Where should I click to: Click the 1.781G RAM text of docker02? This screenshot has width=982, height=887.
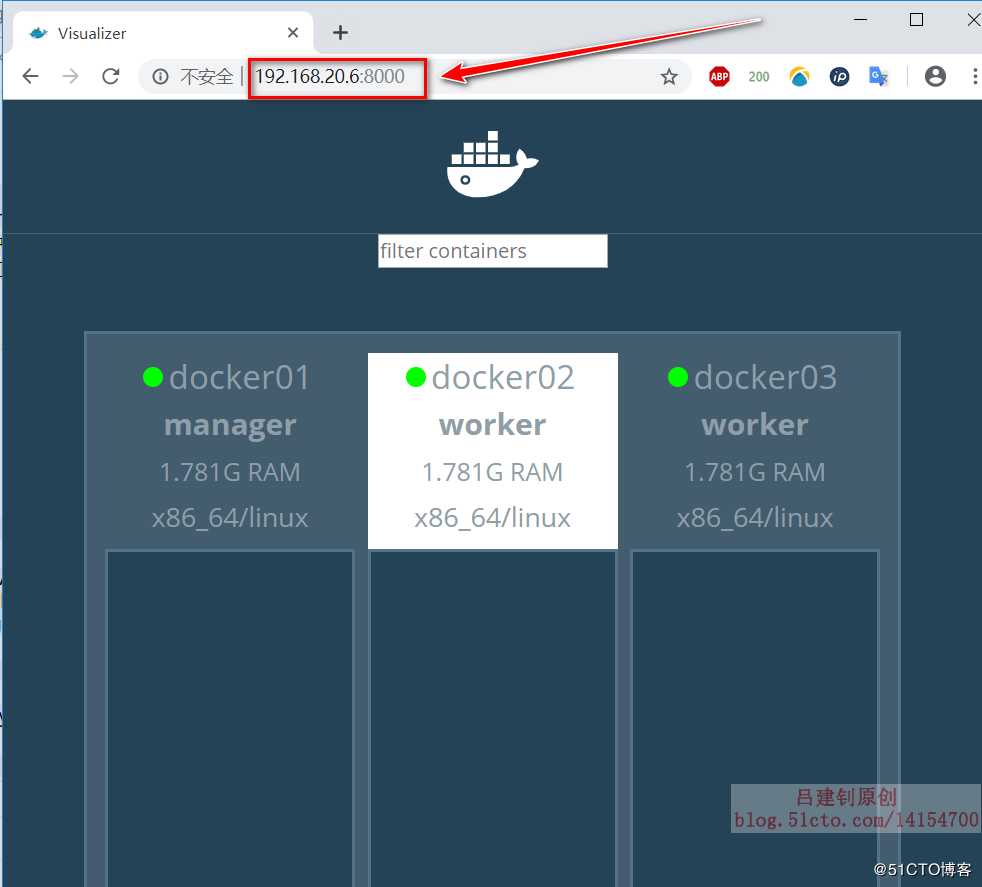[x=492, y=472]
